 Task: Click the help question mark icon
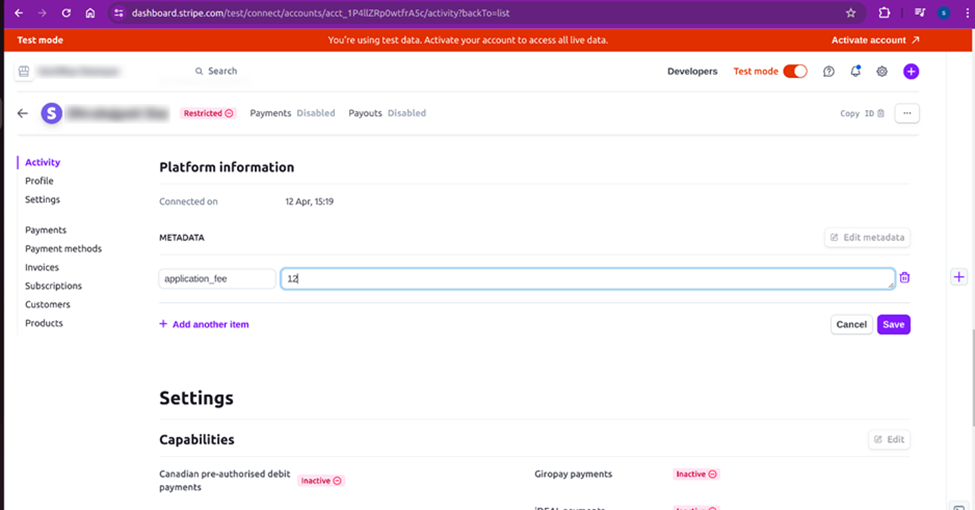(x=829, y=72)
